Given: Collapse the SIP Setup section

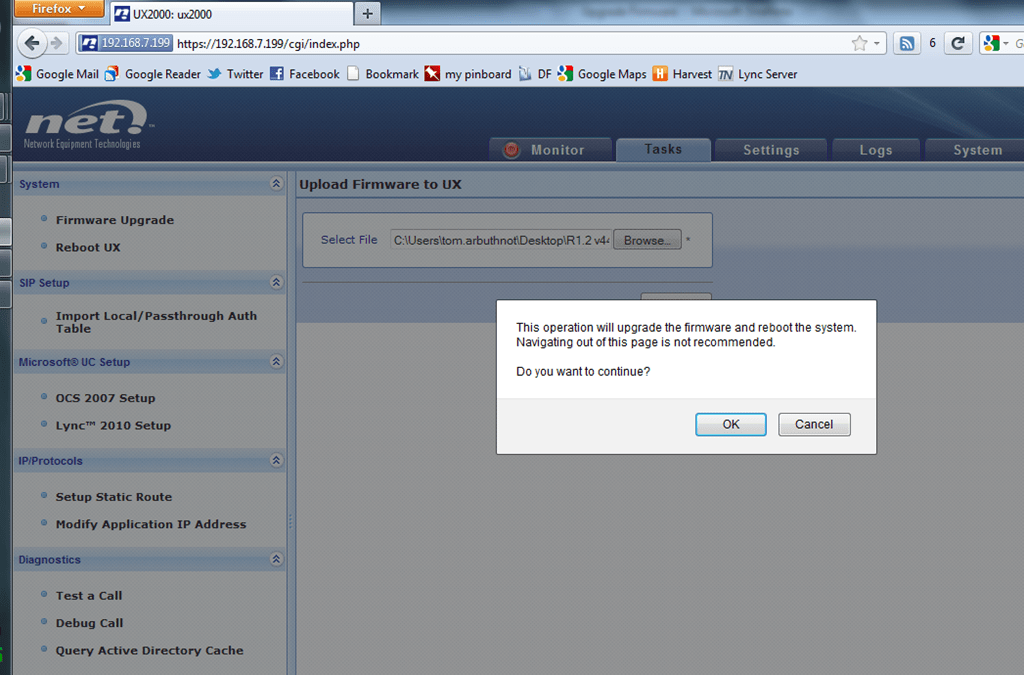Looking at the screenshot, I should (276, 282).
